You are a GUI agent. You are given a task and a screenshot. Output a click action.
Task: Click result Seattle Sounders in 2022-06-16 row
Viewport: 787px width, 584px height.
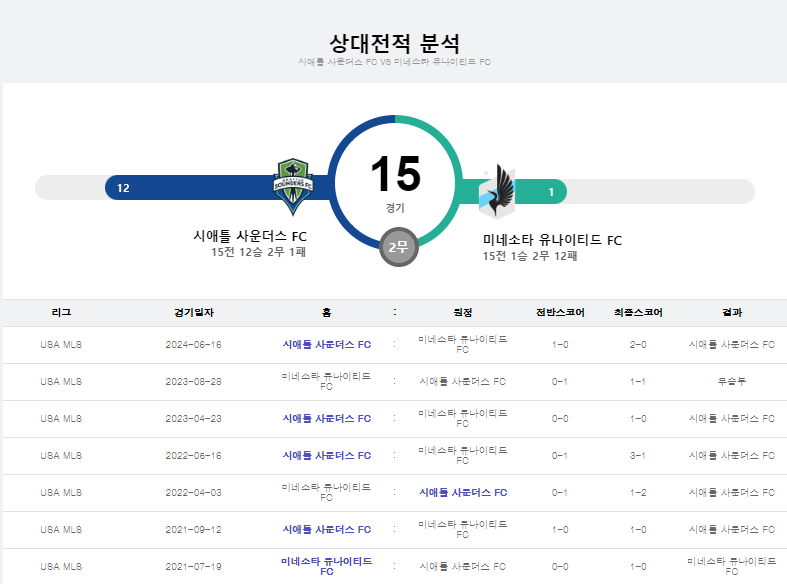click(x=732, y=456)
